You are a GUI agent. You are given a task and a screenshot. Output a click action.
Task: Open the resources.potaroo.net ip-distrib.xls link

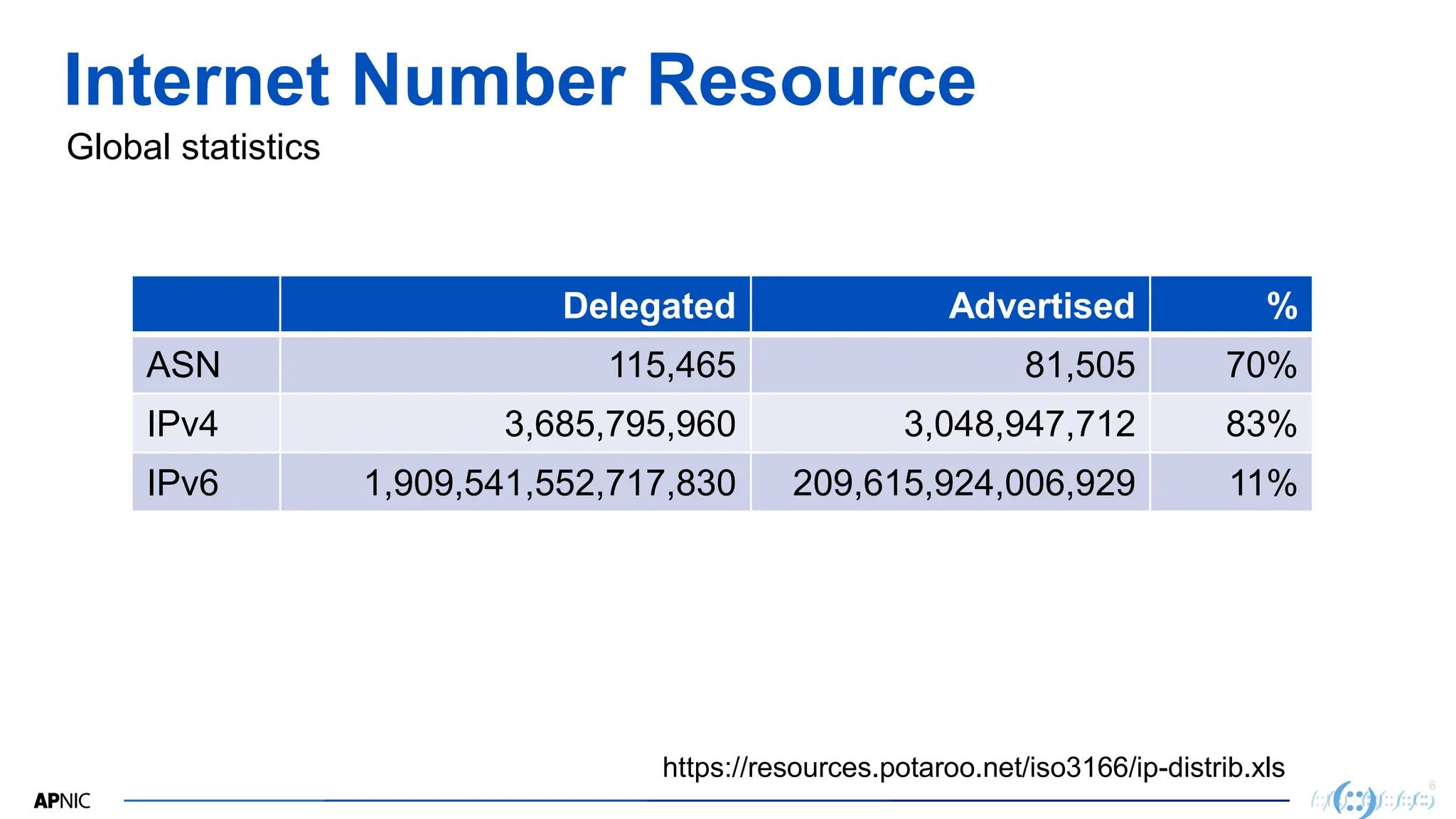coord(973,768)
